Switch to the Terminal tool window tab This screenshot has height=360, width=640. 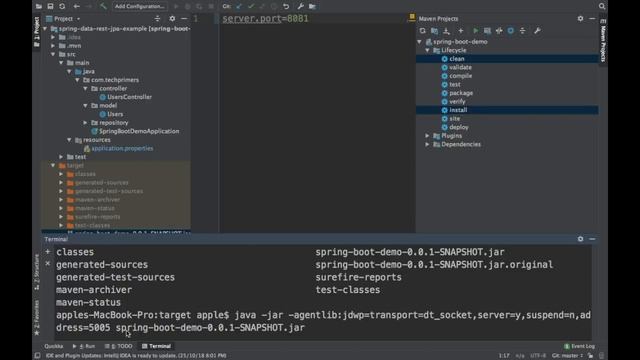156,346
